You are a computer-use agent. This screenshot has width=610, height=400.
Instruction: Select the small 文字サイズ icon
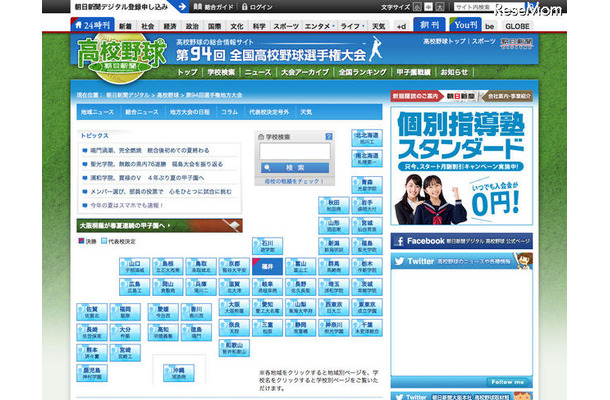(417, 7)
